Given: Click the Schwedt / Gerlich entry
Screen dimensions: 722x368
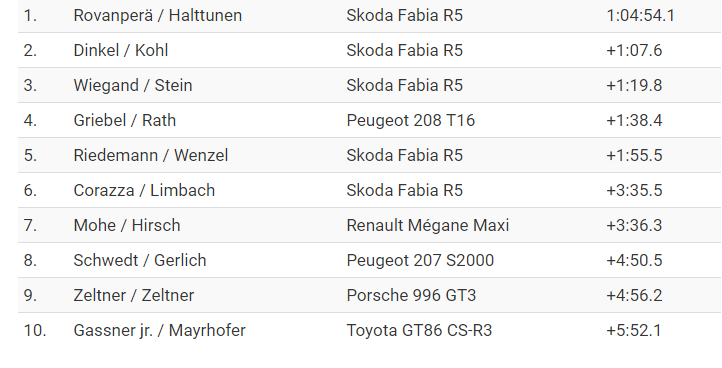Looking at the screenshot, I should coord(140,260).
